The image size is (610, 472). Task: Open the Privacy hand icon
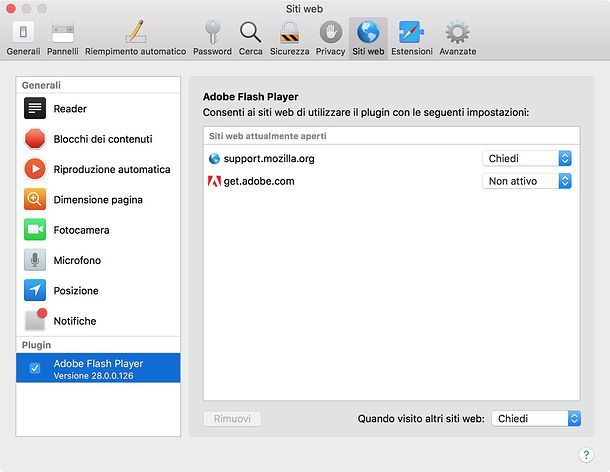(x=331, y=32)
